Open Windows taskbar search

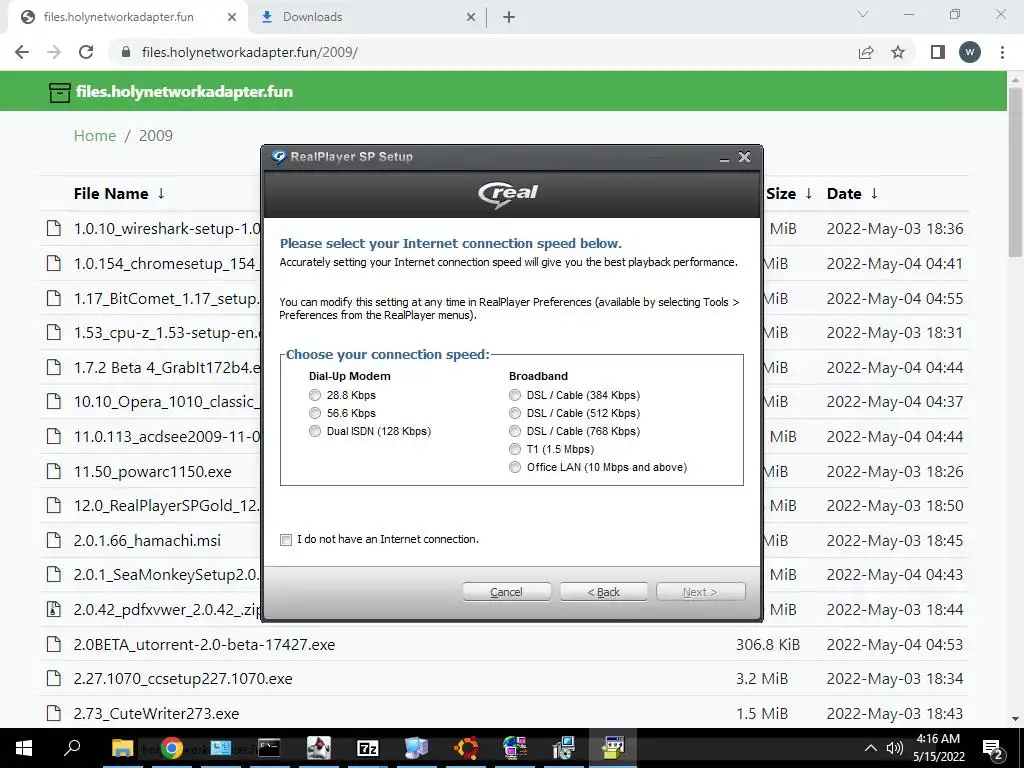72,748
